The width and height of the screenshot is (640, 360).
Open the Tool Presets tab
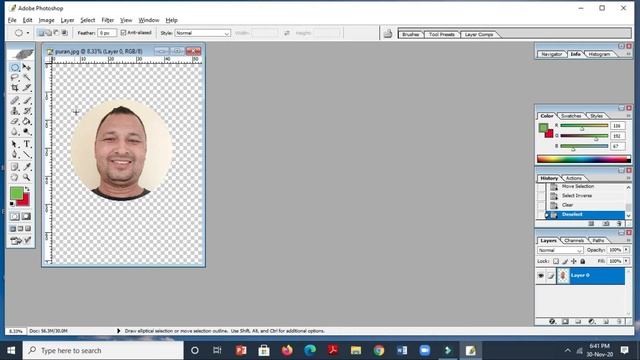(442, 34)
